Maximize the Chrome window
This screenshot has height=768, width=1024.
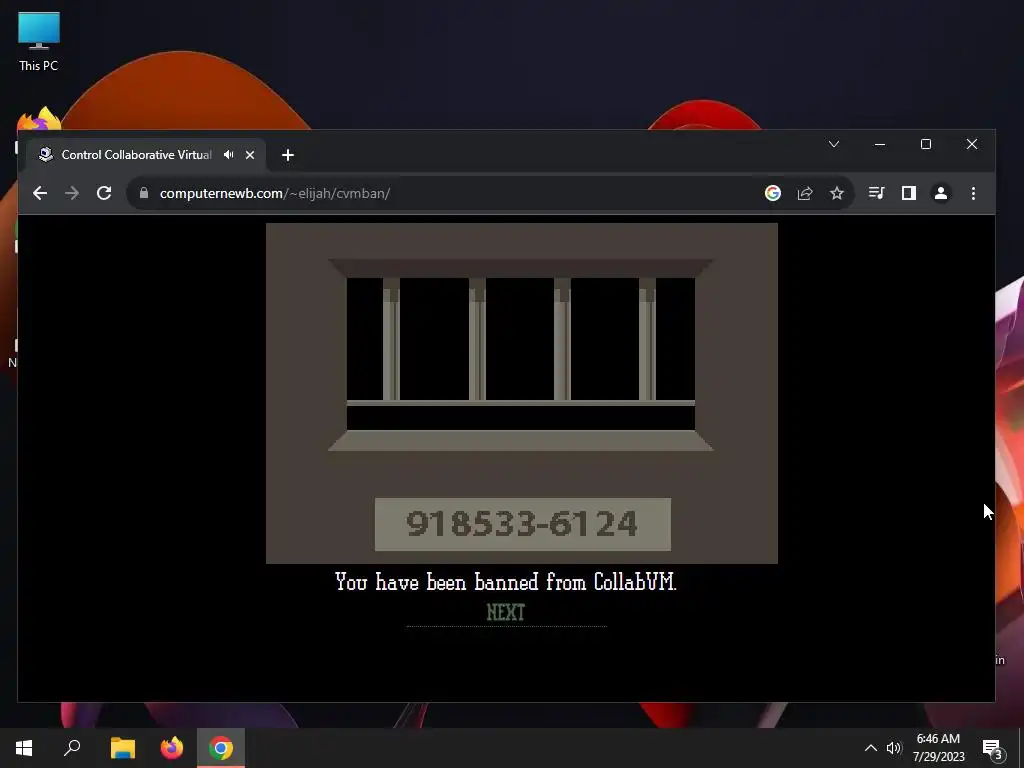(925, 144)
